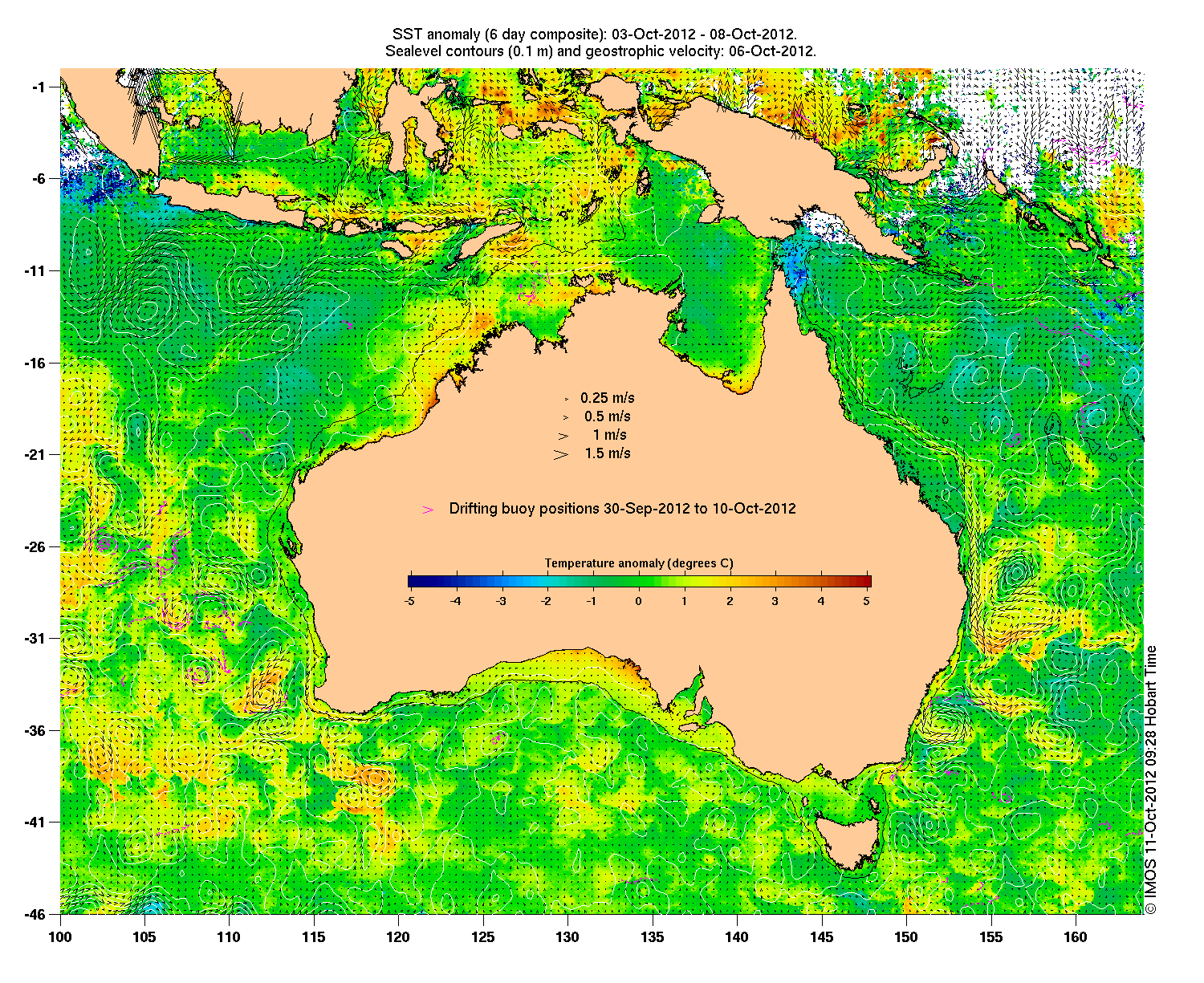Click the longitude axis label 130
The width and height of the screenshot is (1204, 983).
tap(567, 936)
